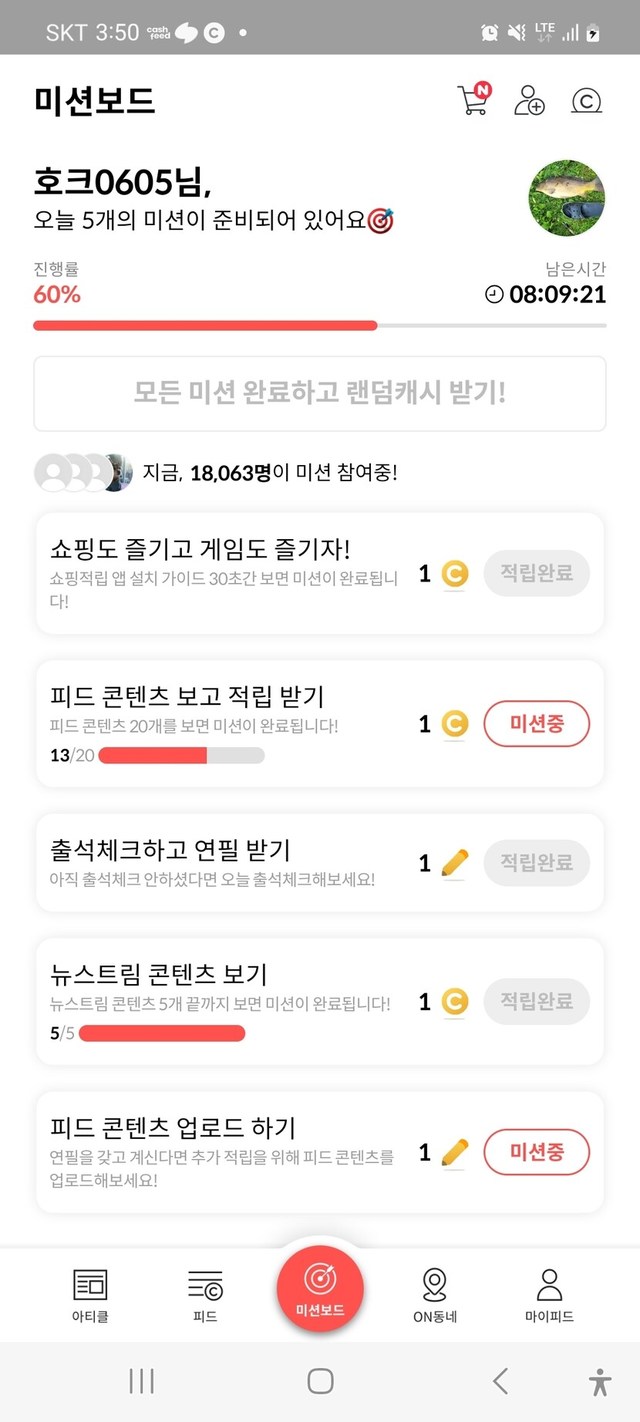Open the cash coin icon in header
This screenshot has width=640, height=1422.
(x=586, y=100)
